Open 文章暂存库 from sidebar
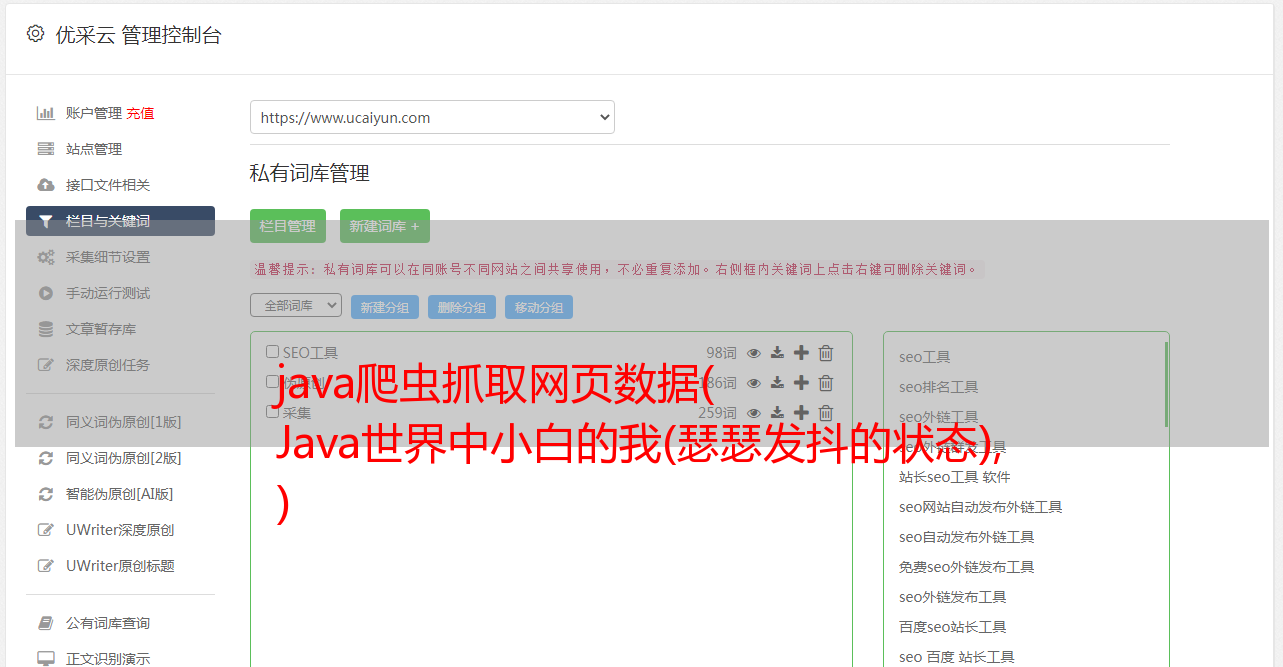The height and width of the screenshot is (667, 1283). click(x=101, y=329)
